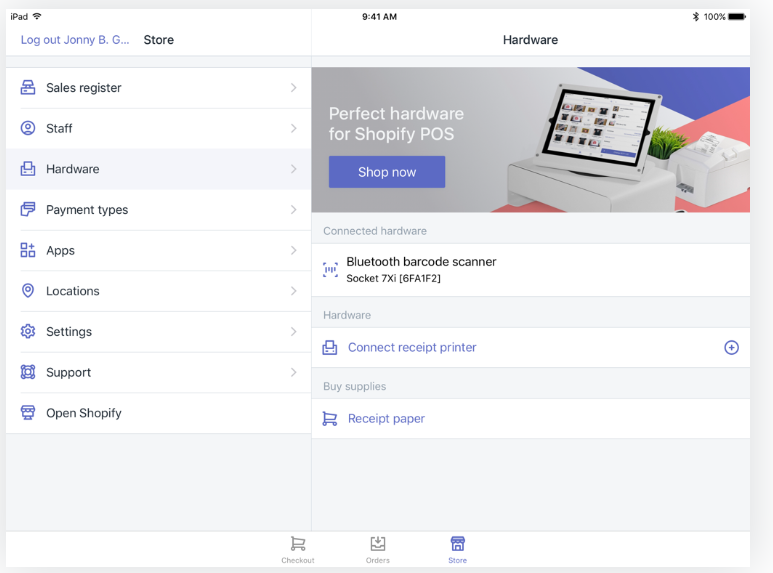Open Locations via its chevron
The width and height of the screenshot is (773, 573).
[293, 291]
